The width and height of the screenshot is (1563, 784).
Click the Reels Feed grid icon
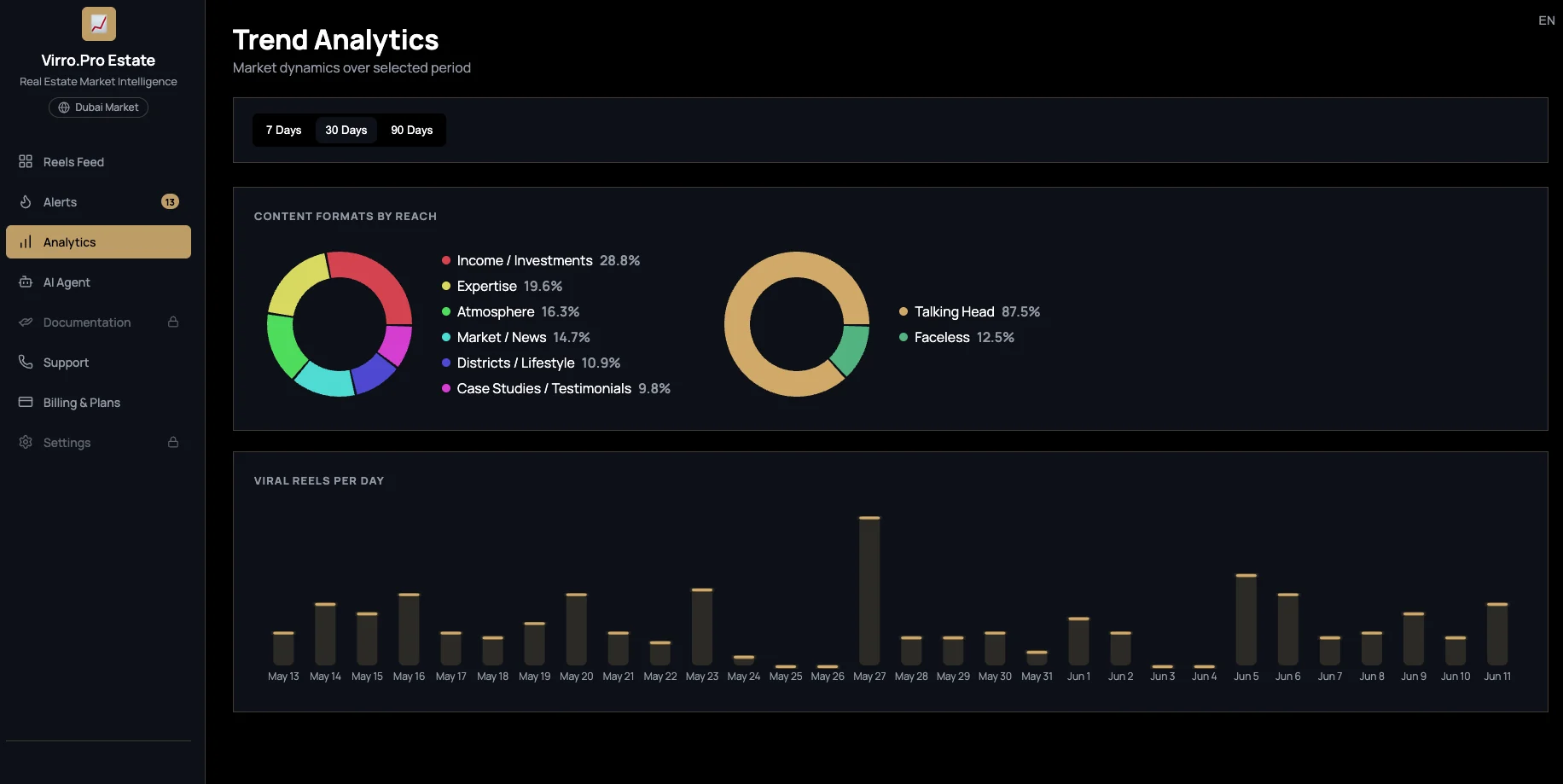[26, 161]
